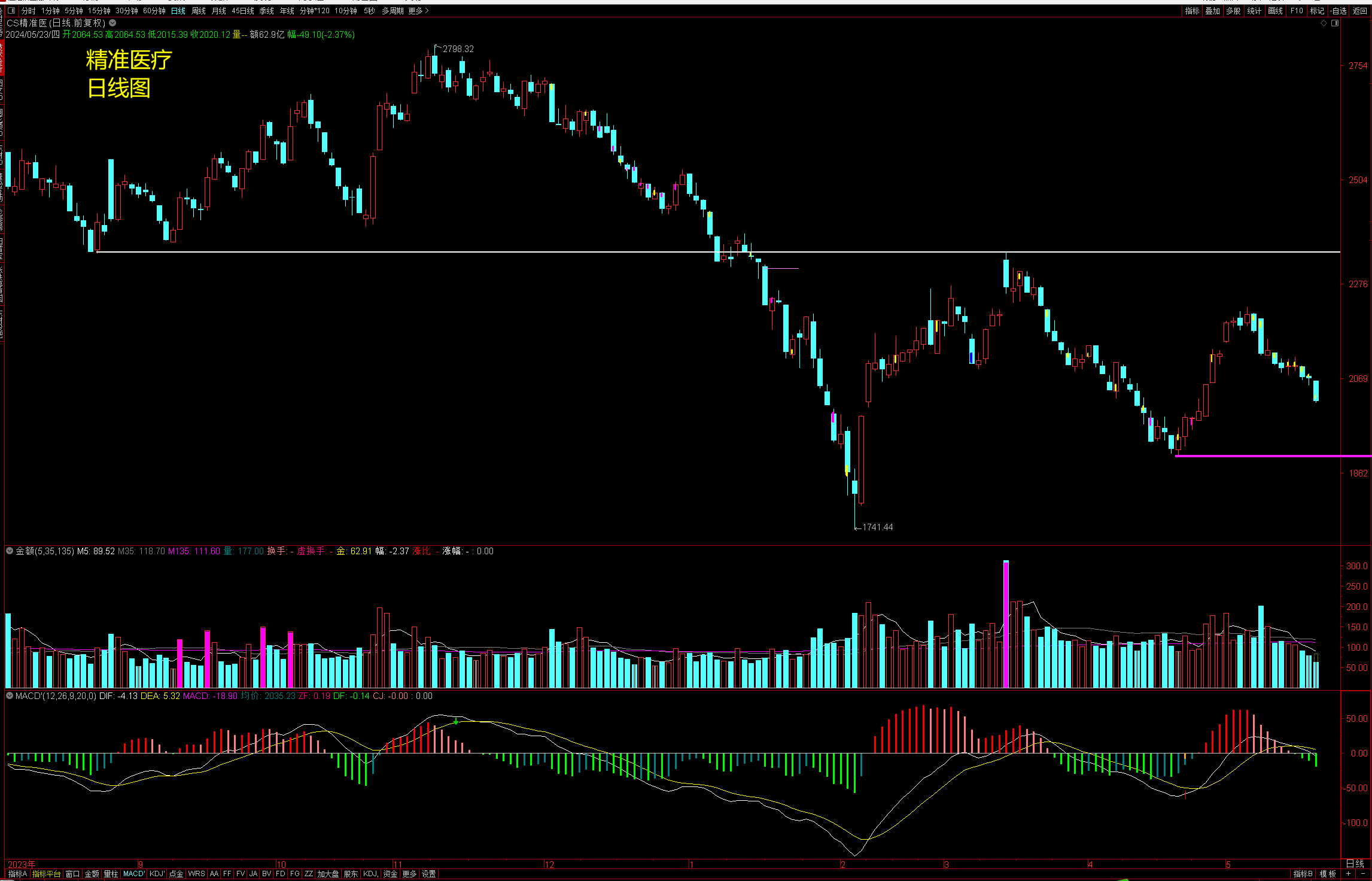Switch indicator to BV
The width and height of the screenshot is (1372, 881).
click(x=266, y=874)
